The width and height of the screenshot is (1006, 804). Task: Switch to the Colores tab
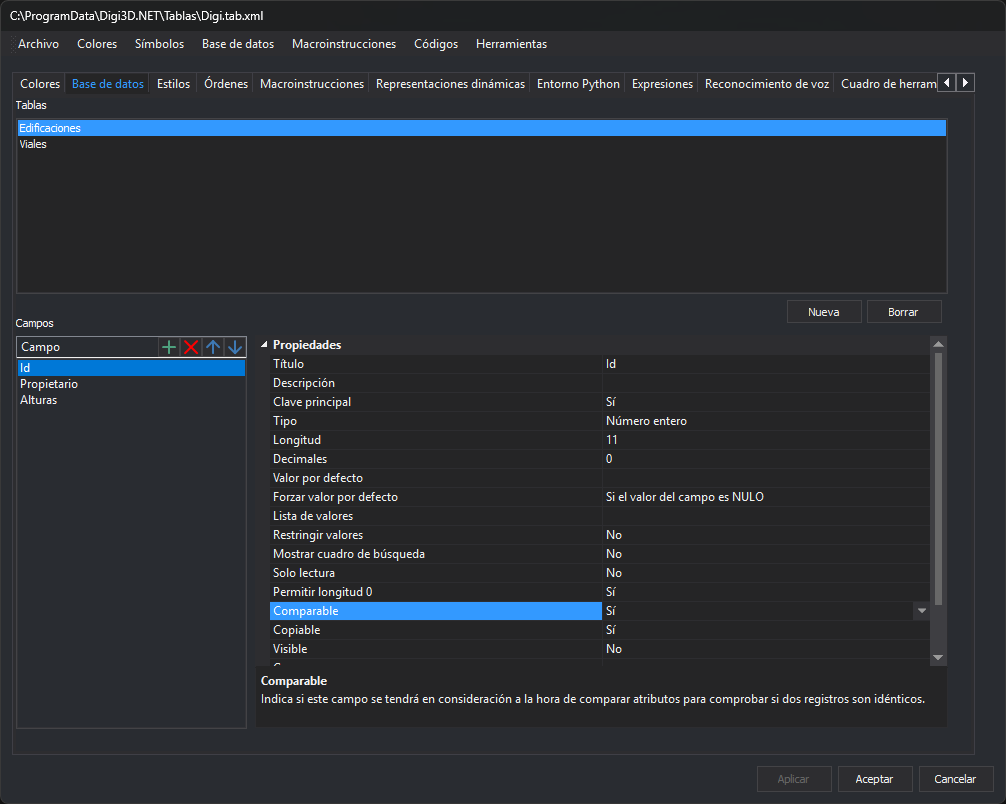pyautogui.click(x=40, y=84)
